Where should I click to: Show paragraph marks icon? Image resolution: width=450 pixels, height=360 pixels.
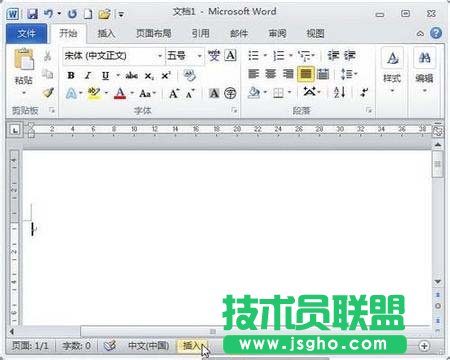coord(364,92)
